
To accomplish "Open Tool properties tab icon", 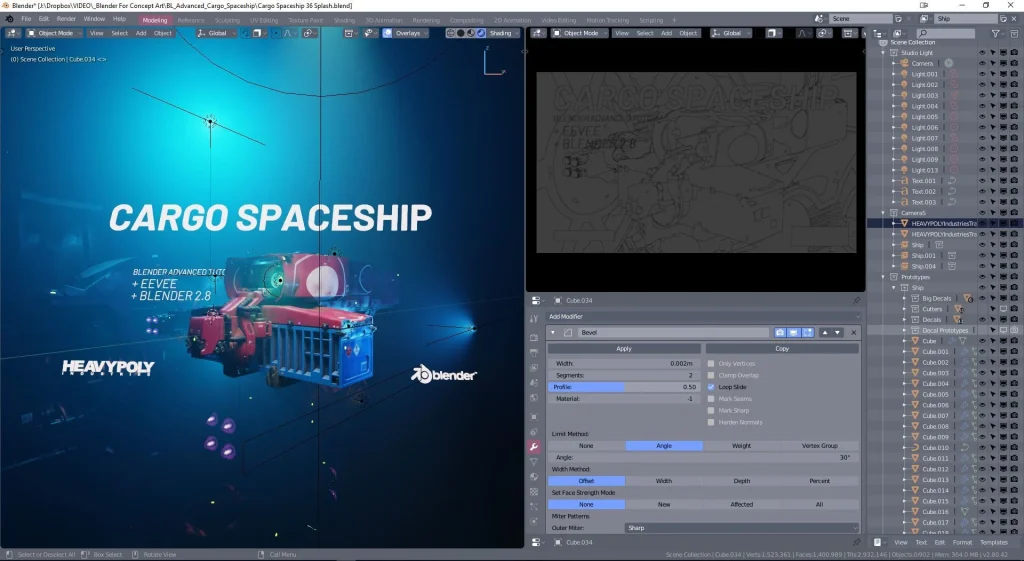I will pyautogui.click(x=534, y=318).
